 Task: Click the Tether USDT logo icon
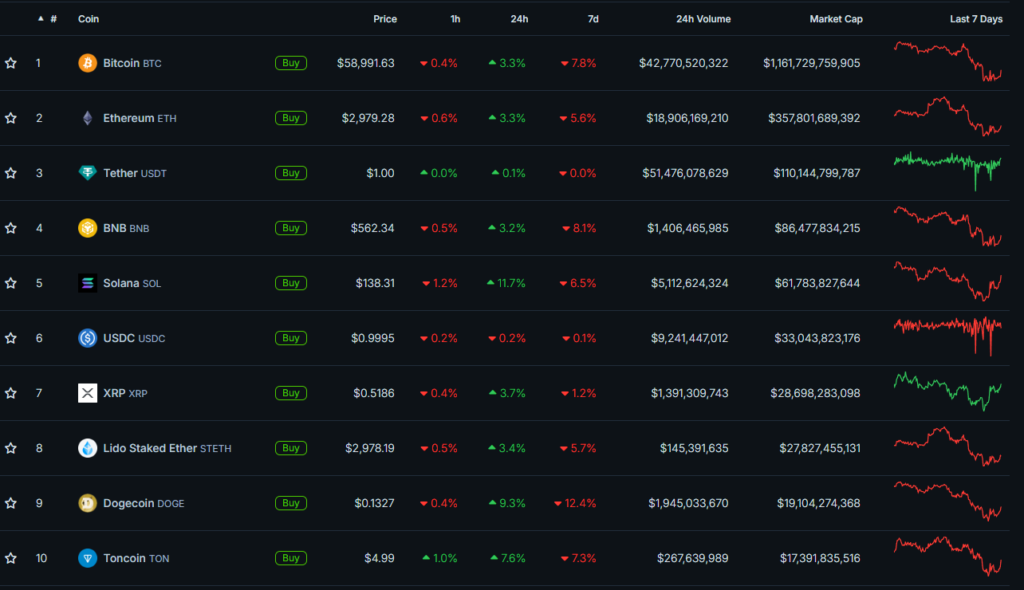(88, 173)
